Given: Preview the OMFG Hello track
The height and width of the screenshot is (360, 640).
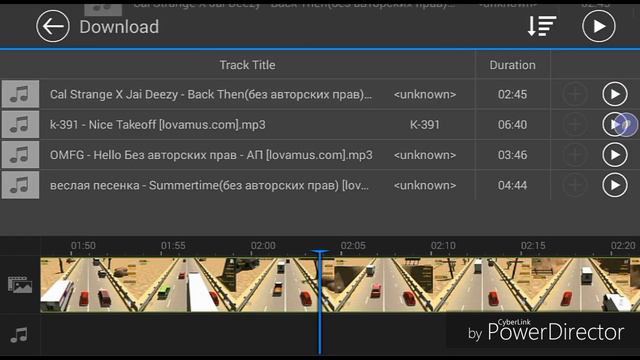Looking at the screenshot, I should pyautogui.click(x=615, y=155).
